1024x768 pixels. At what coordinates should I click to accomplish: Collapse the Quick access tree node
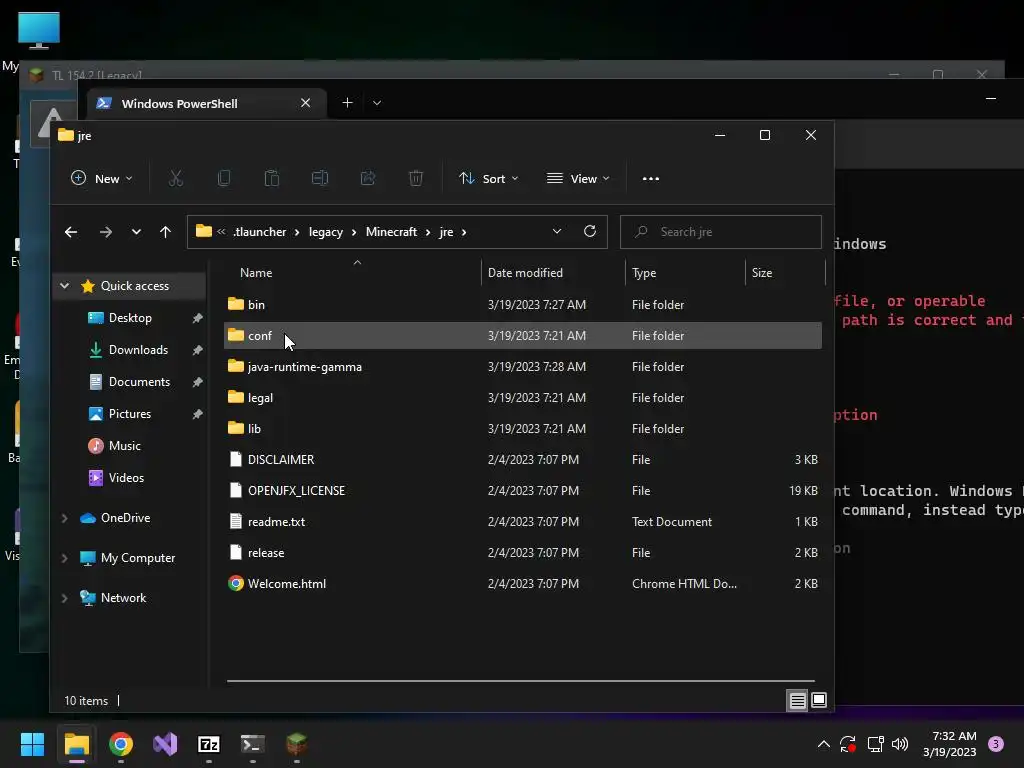(x=65, y=285)
